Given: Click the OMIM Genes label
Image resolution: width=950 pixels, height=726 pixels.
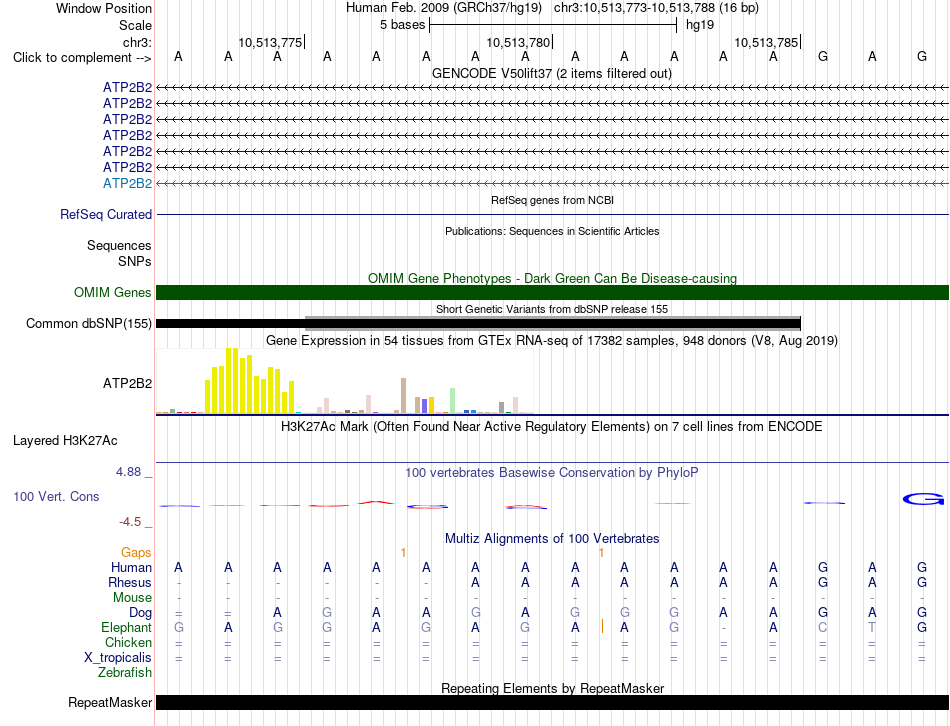Looking at the screenshot, I should tap(113, 293).
